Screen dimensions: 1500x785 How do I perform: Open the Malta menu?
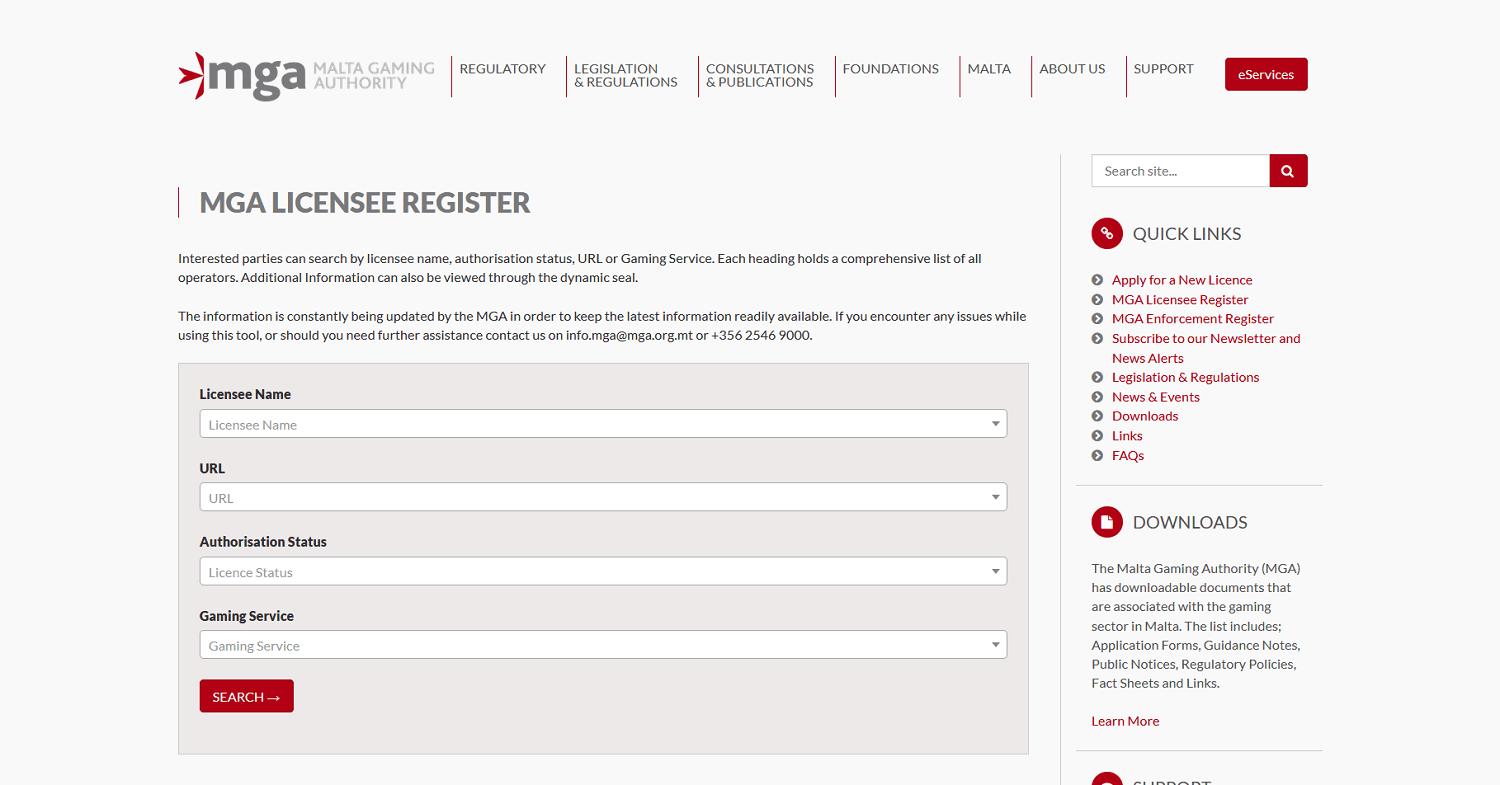pyautogui.click(x=989, y=69)
